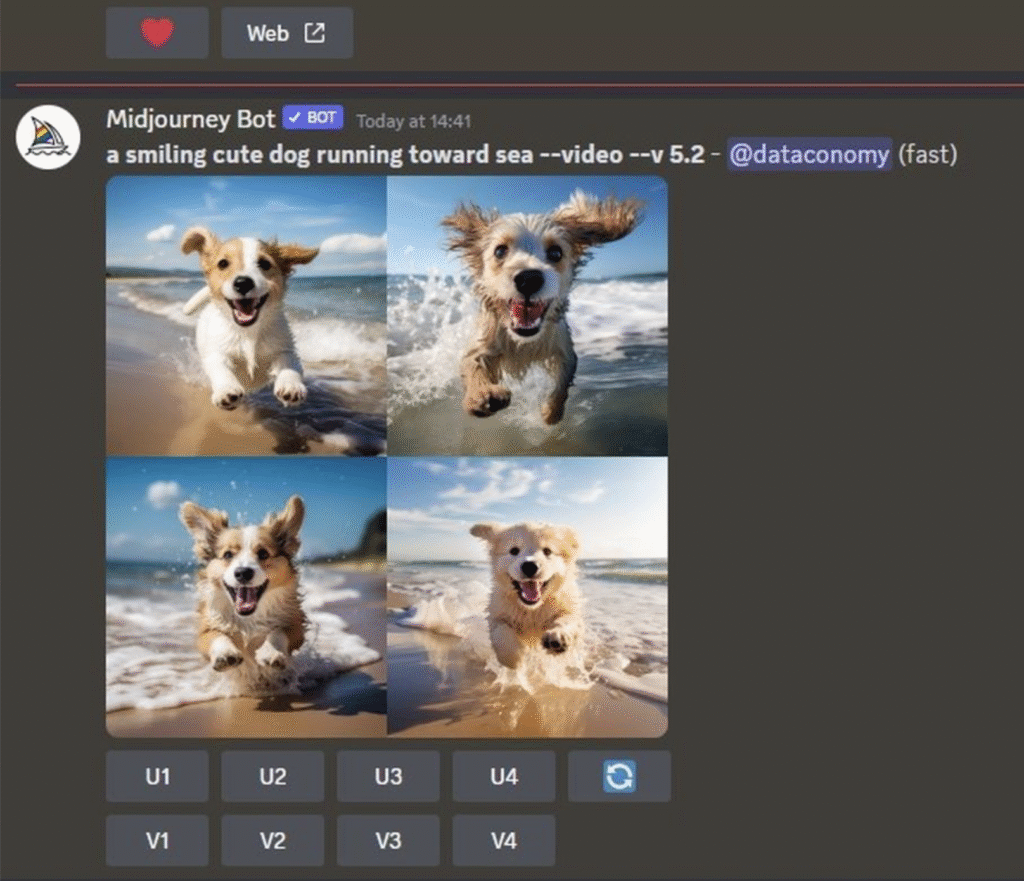1024x881 pixels.
Task: Open the bottom-right fluffy puppy image
Action: tap(528, 597)
